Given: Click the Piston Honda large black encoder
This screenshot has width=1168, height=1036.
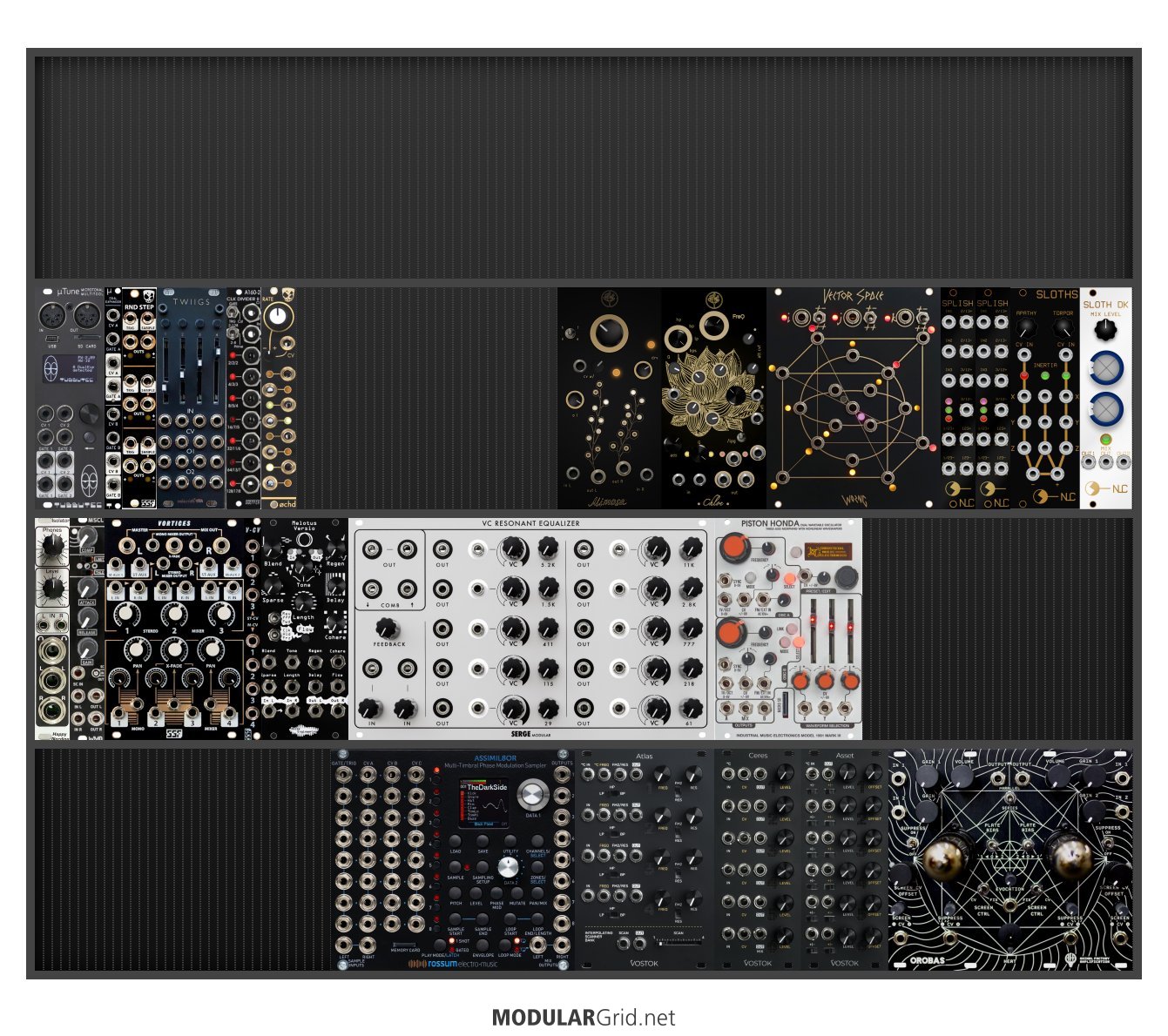Looking at the screenshot, I should tap(847, 577).
